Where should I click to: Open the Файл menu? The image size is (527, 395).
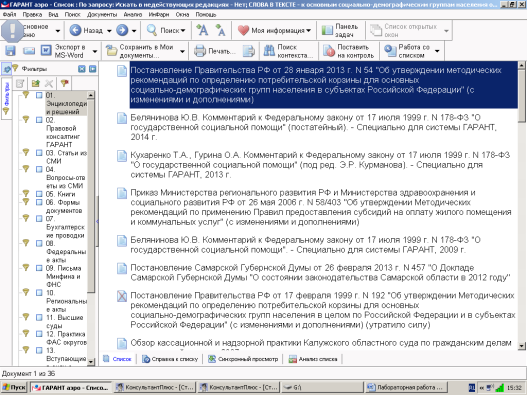click(9, 14)
